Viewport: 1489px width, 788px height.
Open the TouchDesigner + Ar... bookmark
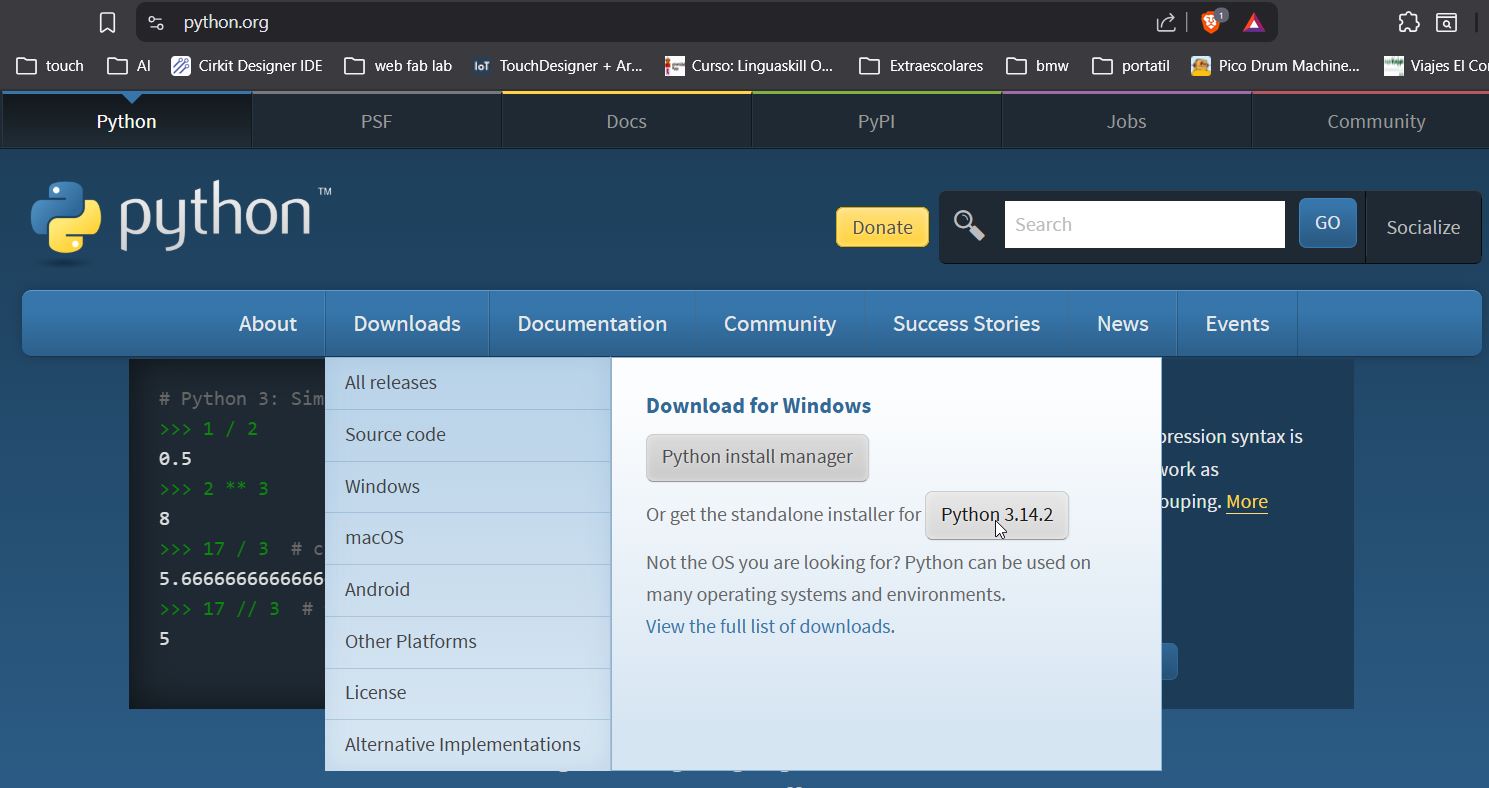pyautogui.click(x=557, y=66)
